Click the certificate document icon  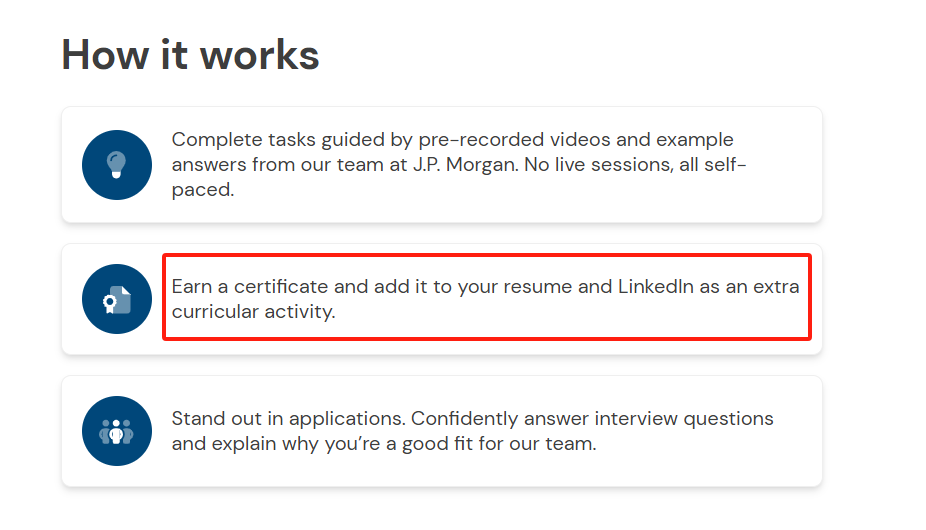(117, 299)
